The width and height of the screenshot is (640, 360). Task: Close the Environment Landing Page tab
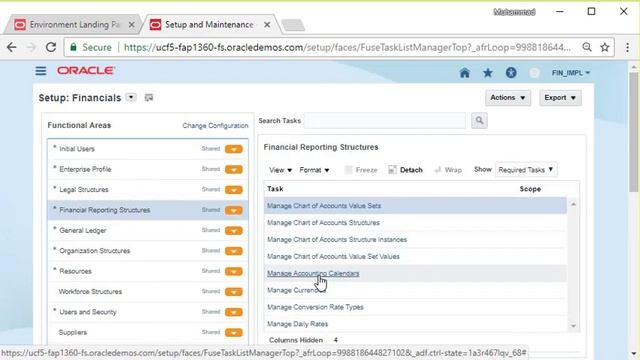tap(131, 25)
